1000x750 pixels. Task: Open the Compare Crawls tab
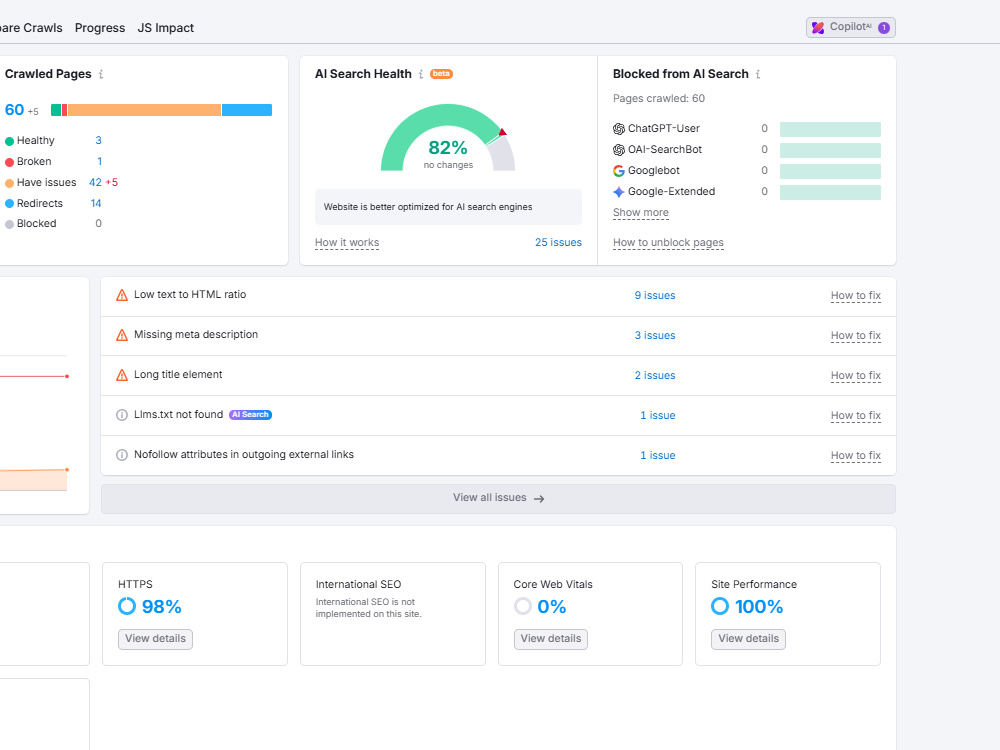31,28
